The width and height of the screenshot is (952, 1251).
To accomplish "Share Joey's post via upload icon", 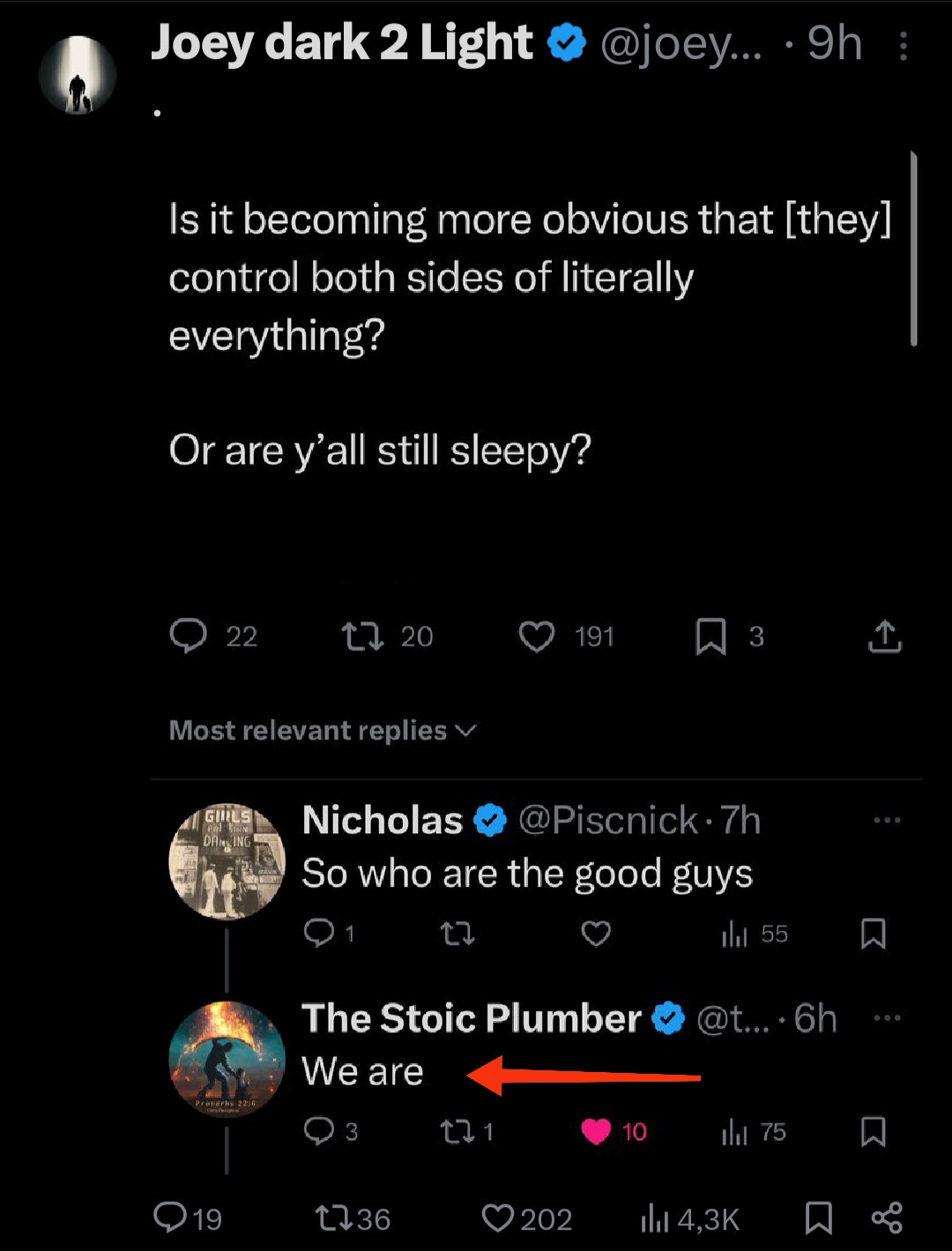I will point(884,636).
